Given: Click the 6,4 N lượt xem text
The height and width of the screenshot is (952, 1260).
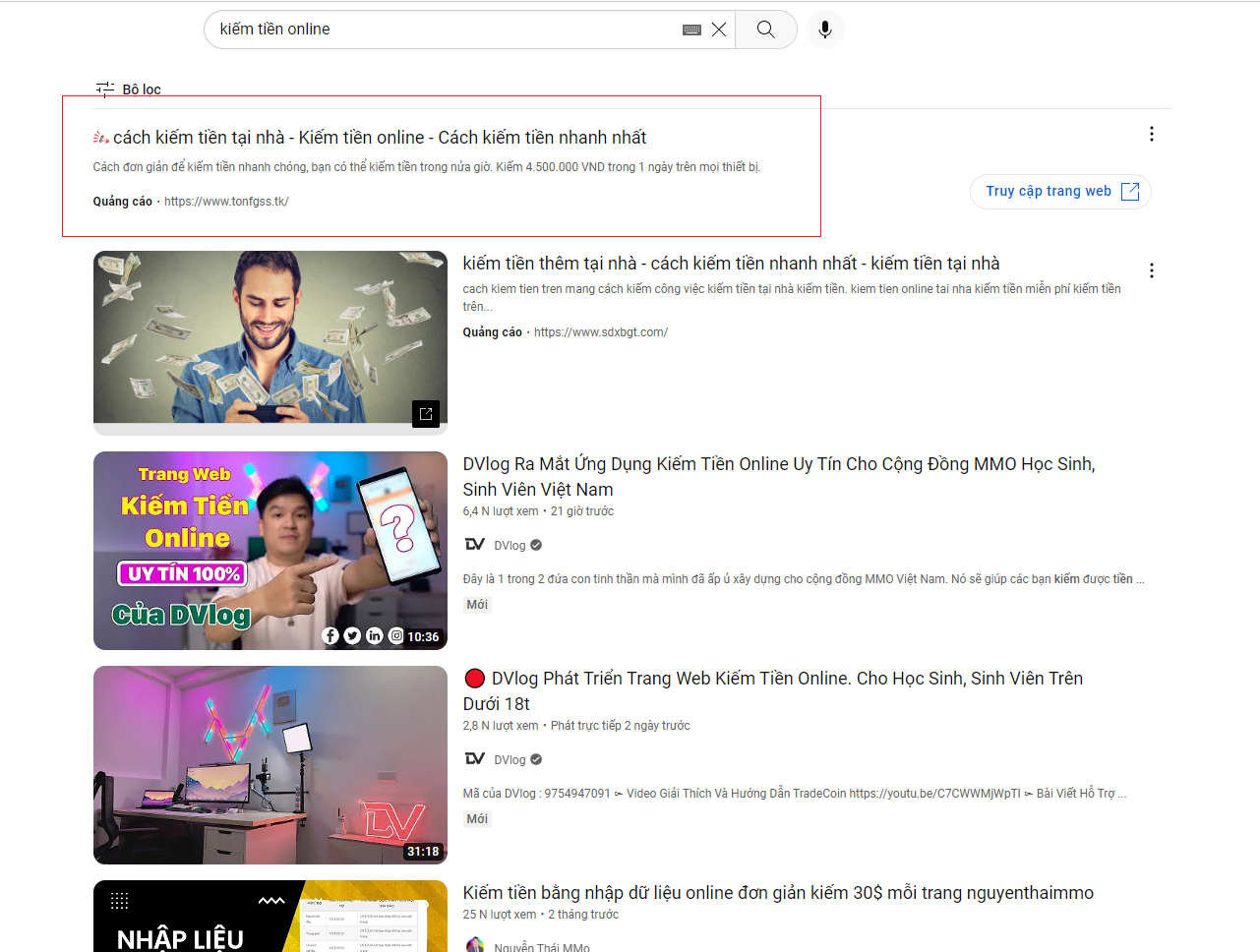Looking at the screenshot, I should [501, 511].
